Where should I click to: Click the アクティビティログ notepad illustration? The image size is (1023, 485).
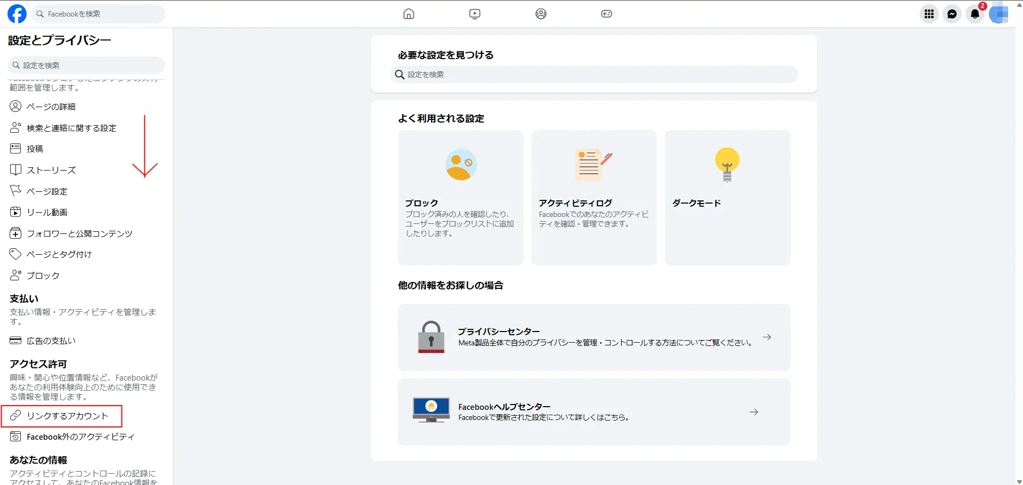[594, 165]
